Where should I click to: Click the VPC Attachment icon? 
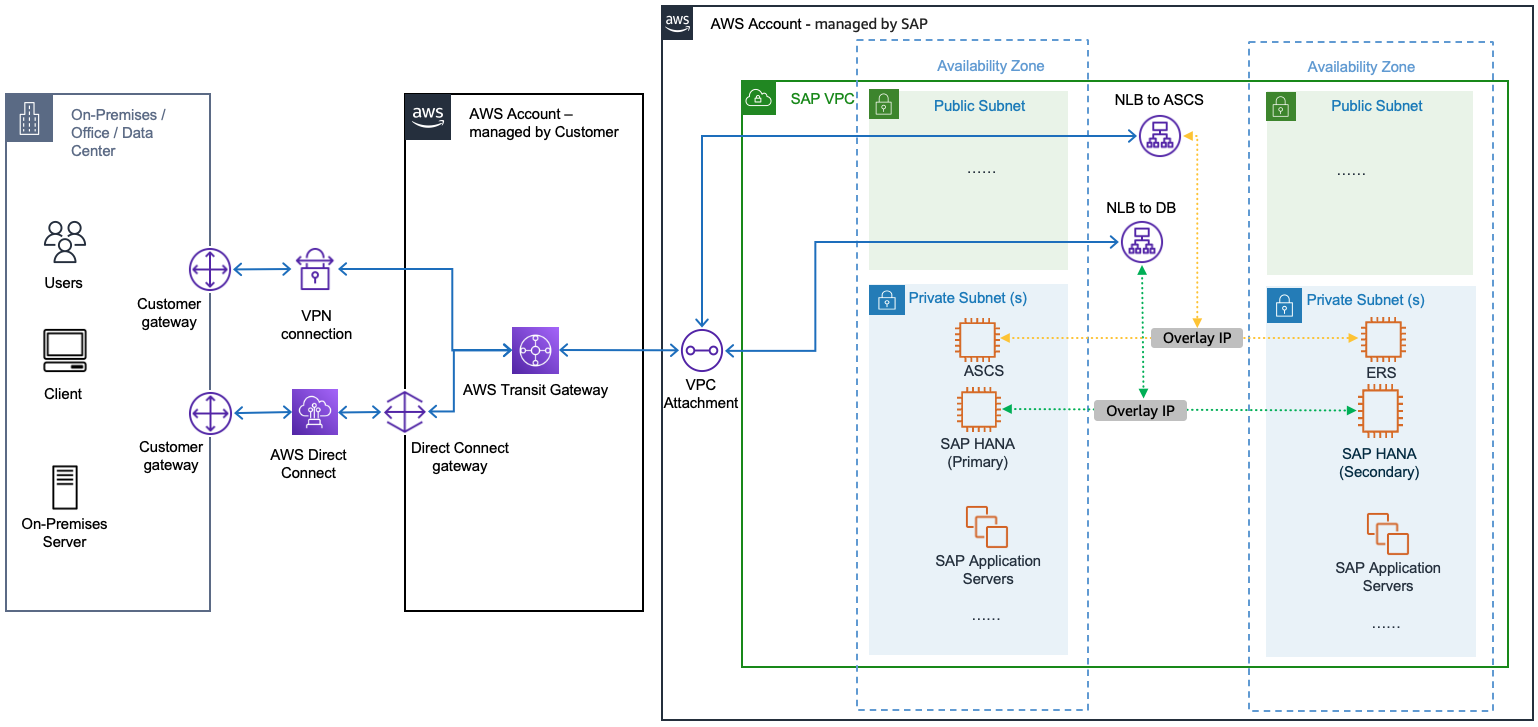700,351
